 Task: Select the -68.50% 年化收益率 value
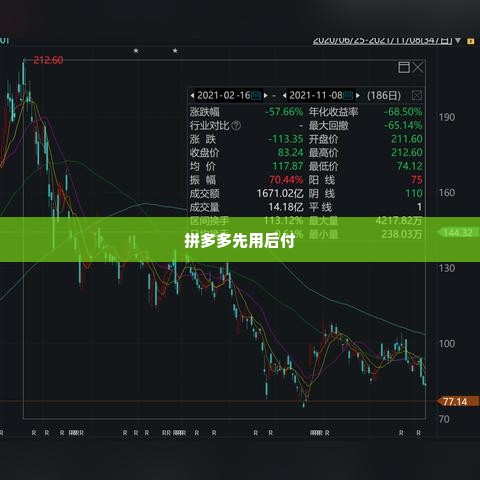click(403, 112)
